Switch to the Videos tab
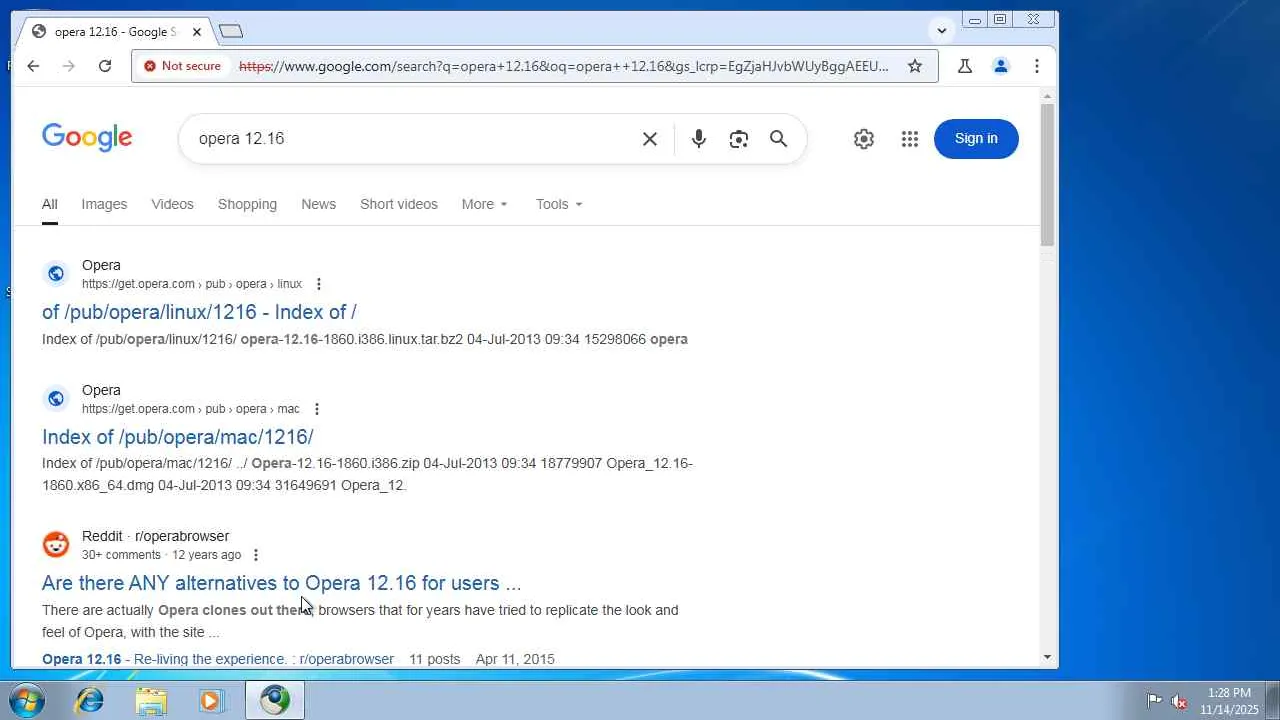The height and width of the screenshot is (720, 1280). pos(172,204)
